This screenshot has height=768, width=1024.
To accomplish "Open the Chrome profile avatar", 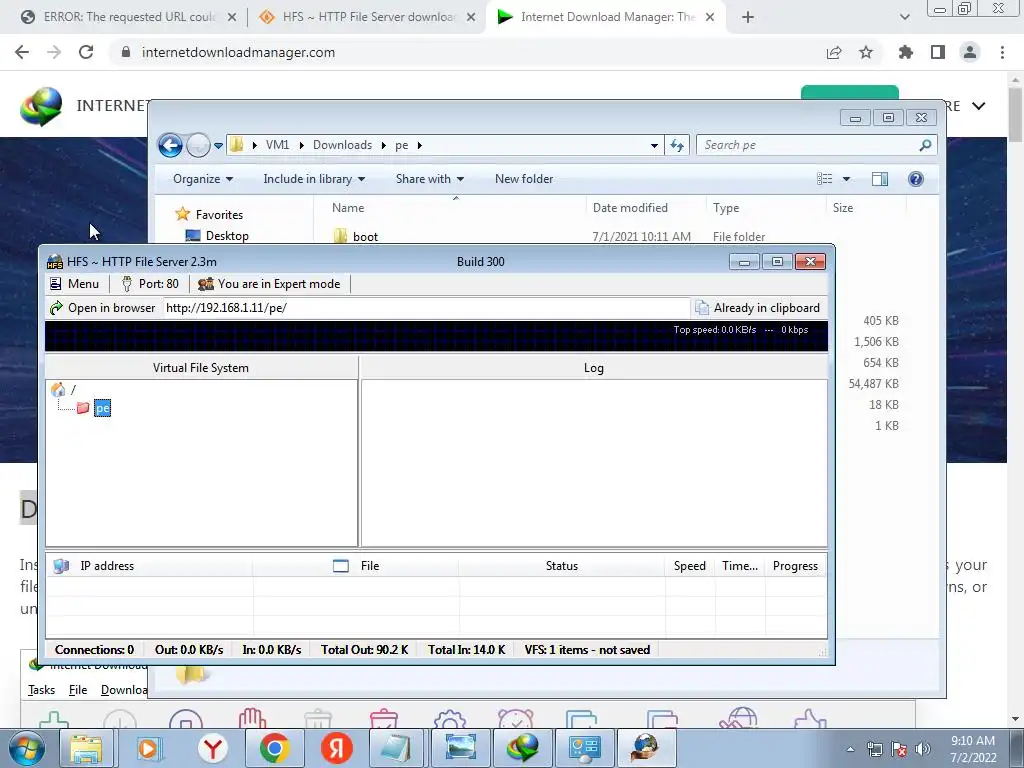I will (x=970, y=52).
